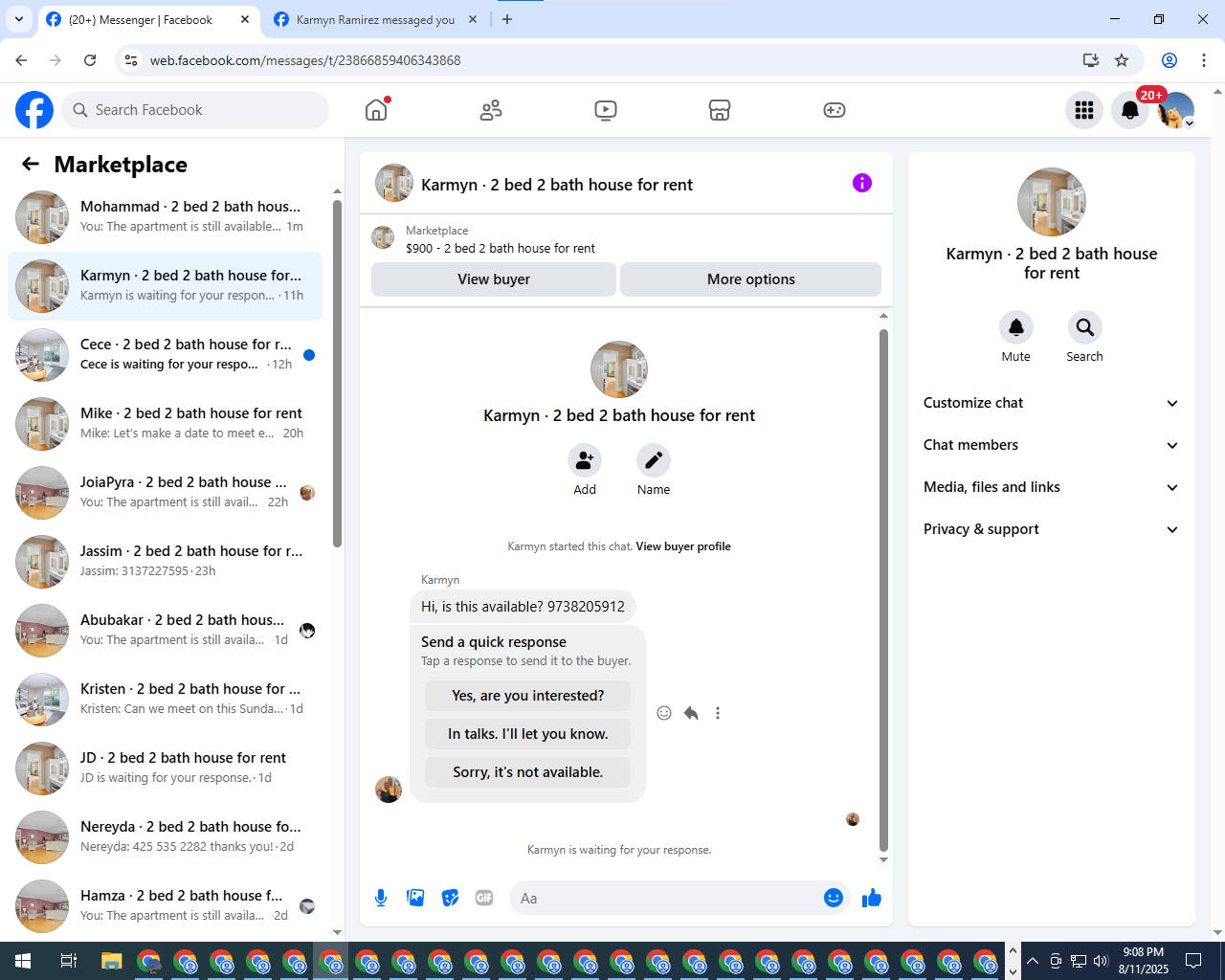Viewport: 1225px width, 980px height.
Task: Search in conversation magnifier icon
Action: click(x=1085, y=327)
